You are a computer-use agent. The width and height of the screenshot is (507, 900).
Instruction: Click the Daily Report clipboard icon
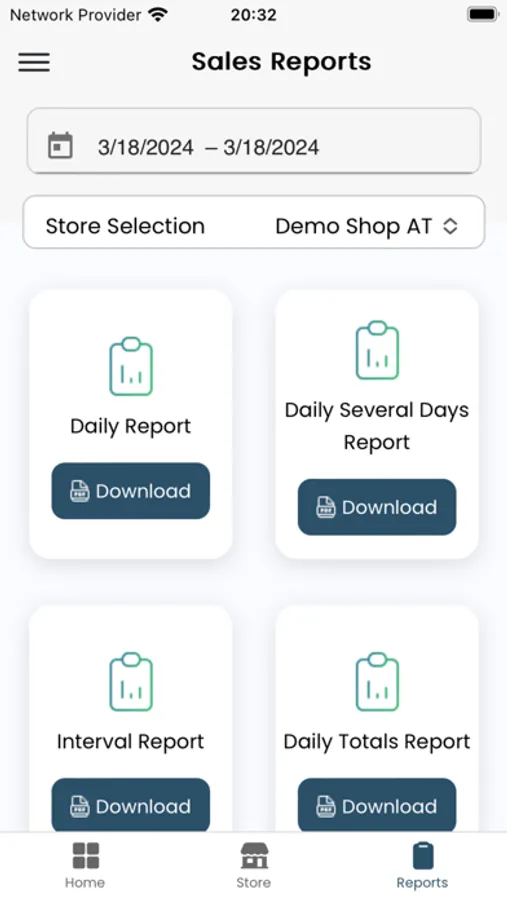tap(131, 366)
